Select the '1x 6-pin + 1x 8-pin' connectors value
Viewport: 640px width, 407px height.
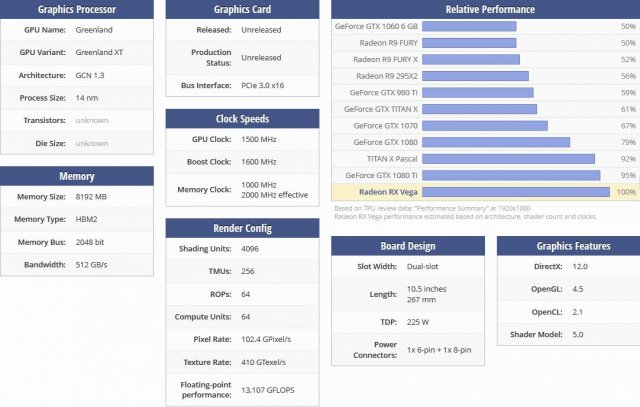pyautogui.click(x=439, y=350)
